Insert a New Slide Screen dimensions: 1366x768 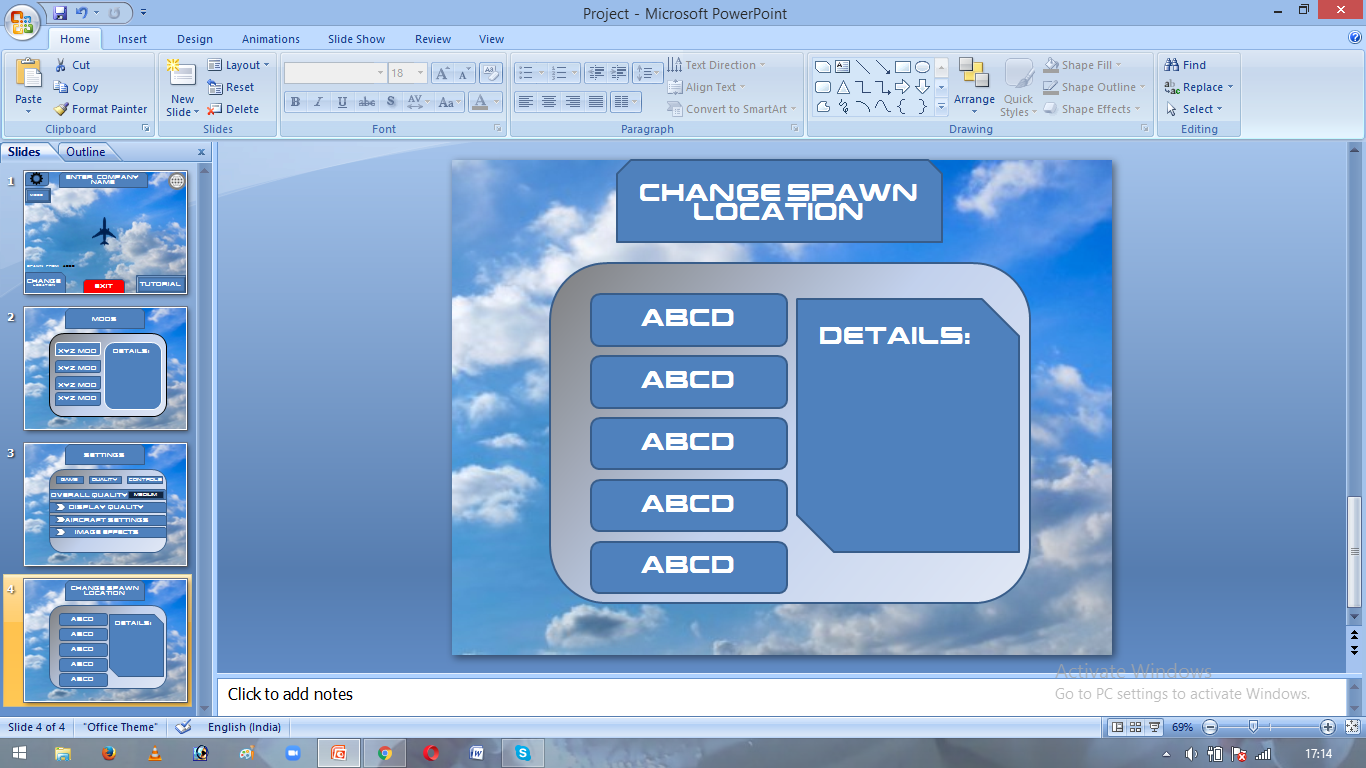click(x=183, y=87)
